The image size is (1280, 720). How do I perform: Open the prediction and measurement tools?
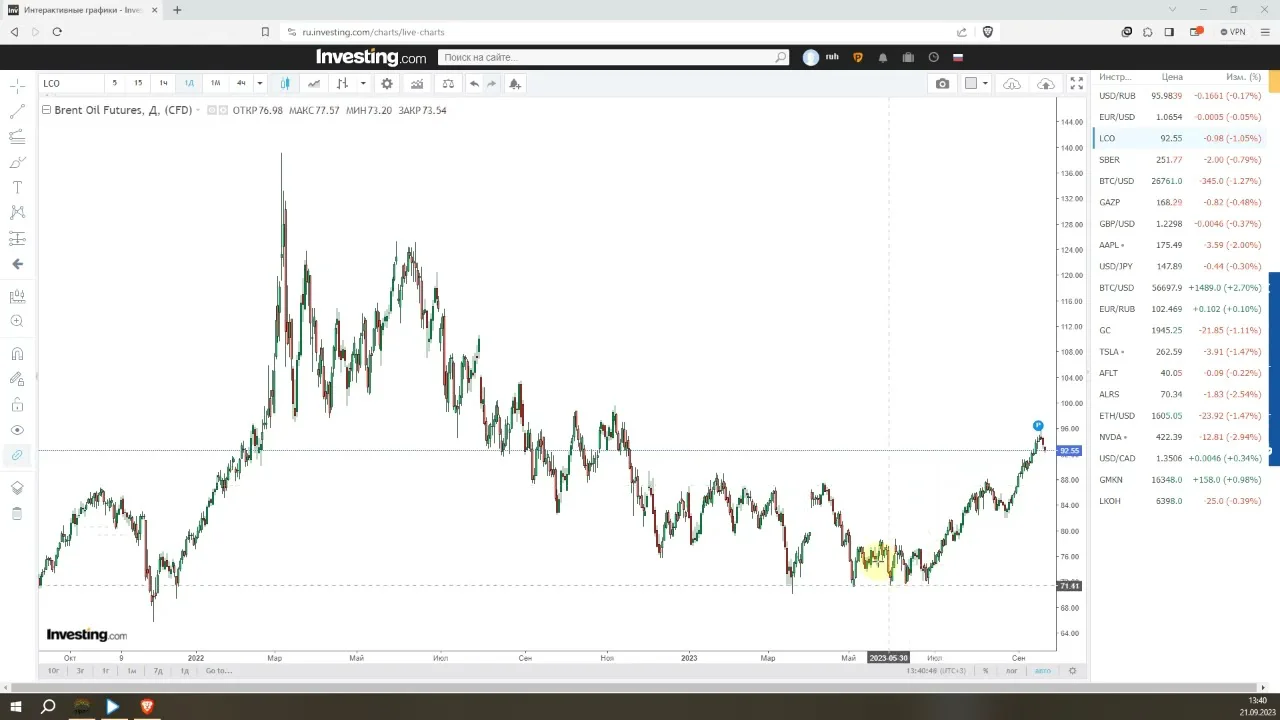(x=17, y=238)
